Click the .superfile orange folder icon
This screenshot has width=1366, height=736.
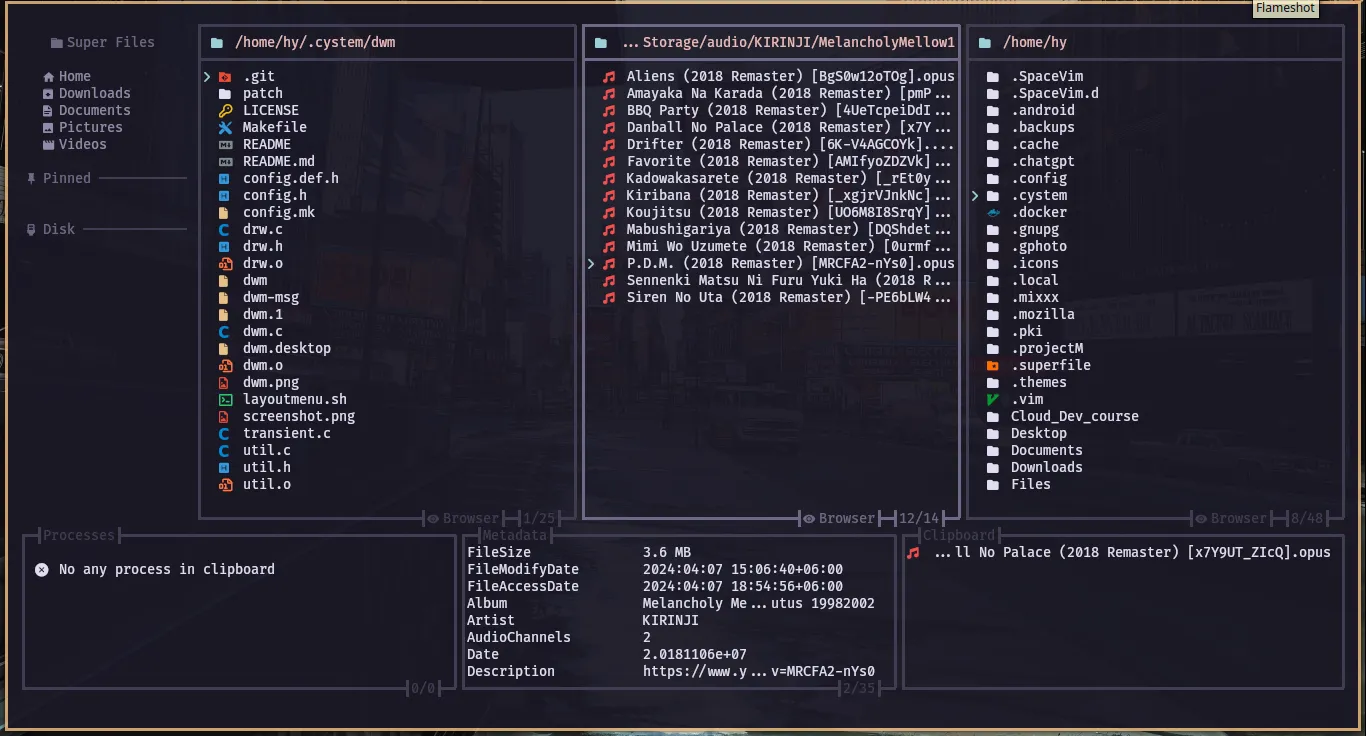(x=993, y=366)
